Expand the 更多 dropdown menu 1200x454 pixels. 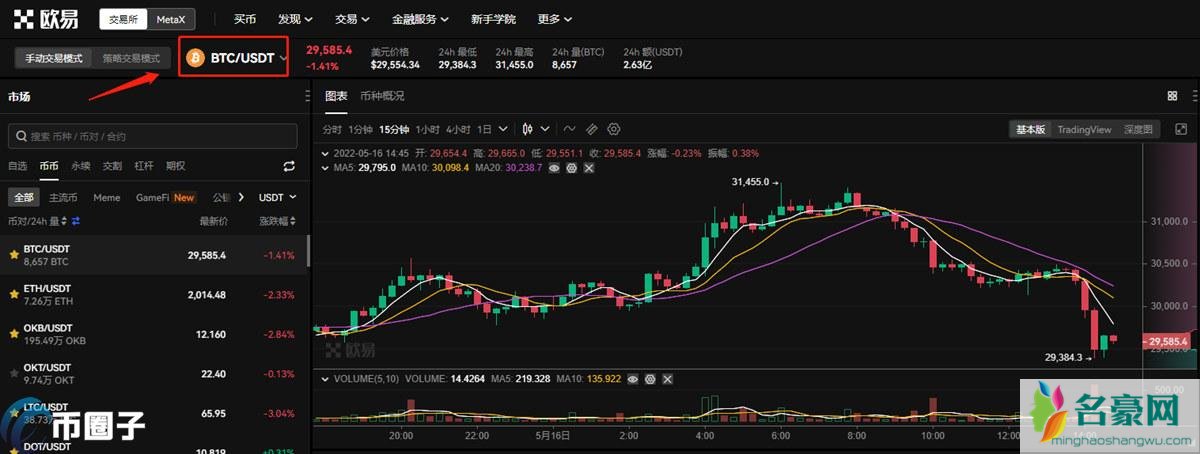pyautogui.click(x=555, y=19)
